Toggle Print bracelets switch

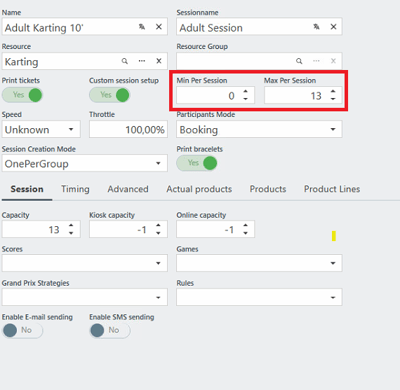click(x=197, y=163)
